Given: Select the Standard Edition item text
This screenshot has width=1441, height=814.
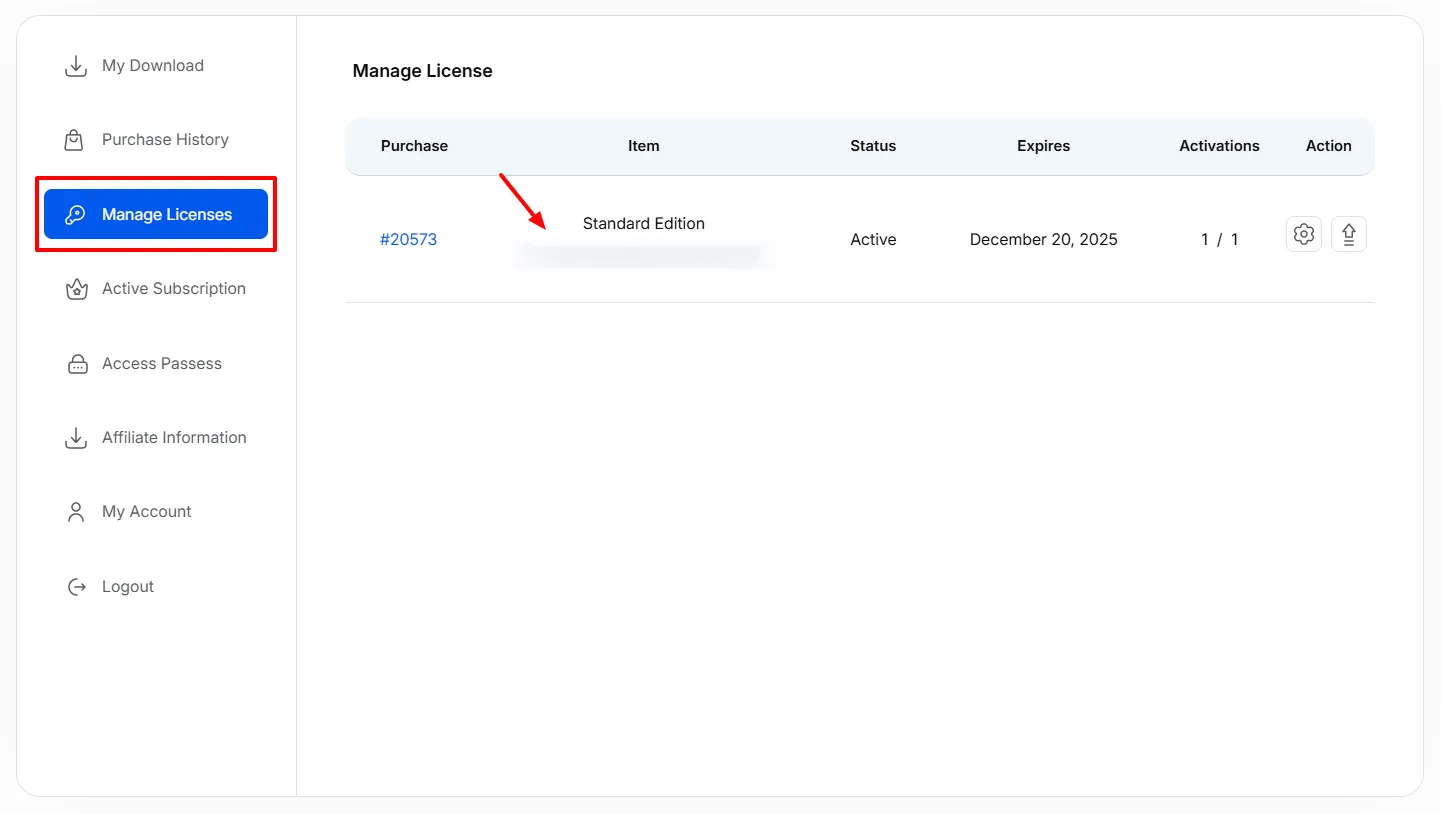Looking at the screenshot, I should pos(643,223).
